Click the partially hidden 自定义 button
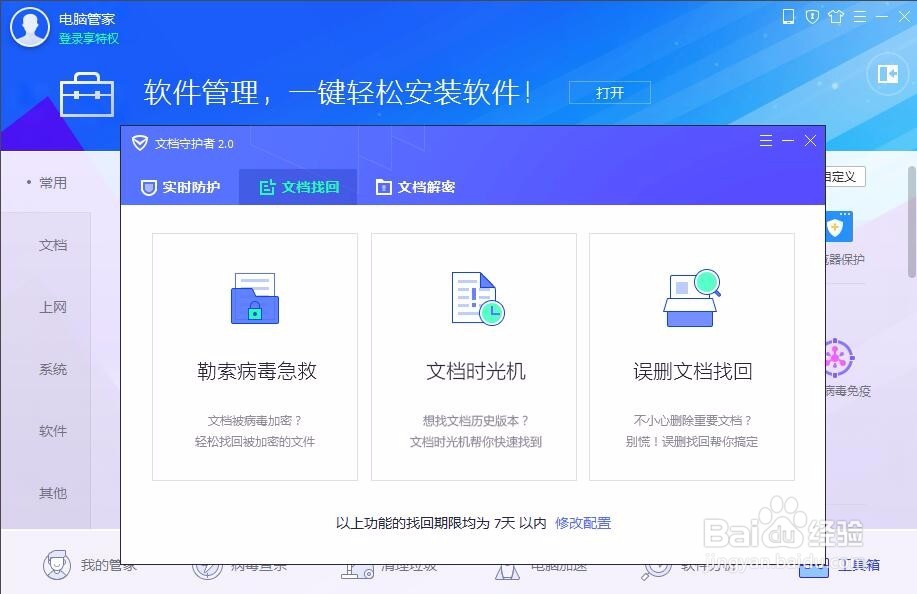Screen dimensions: 917x594 coord(845,177)
